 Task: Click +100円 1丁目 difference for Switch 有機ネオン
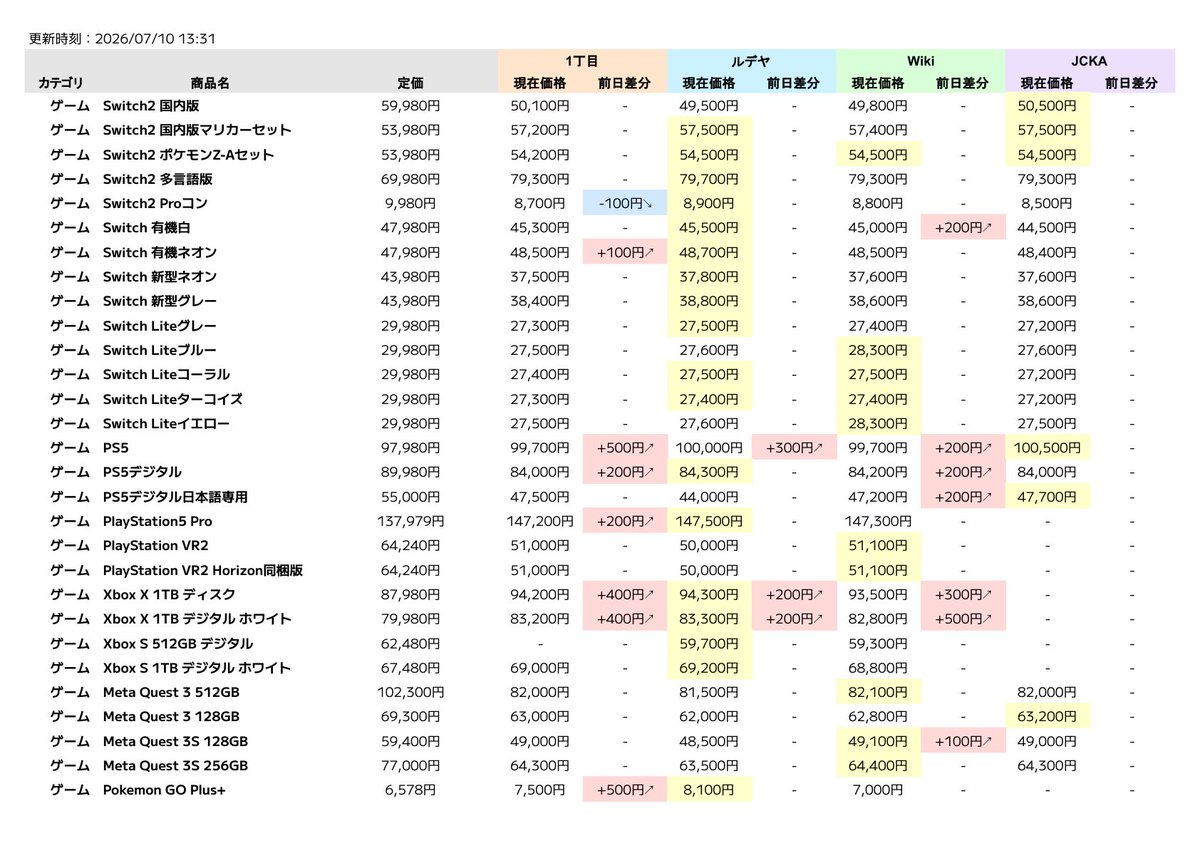tap(625, 252)
